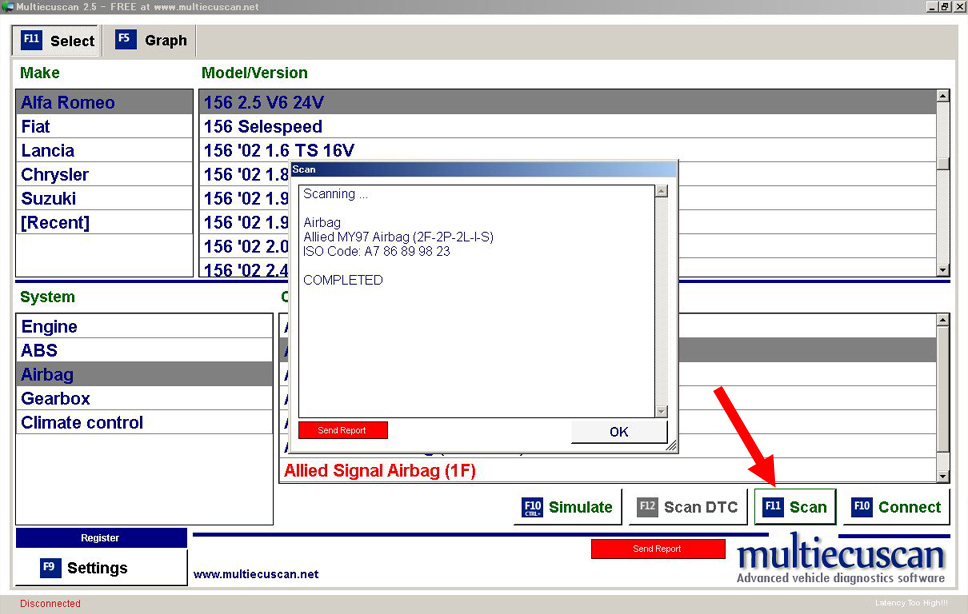Restore down the Multiecuscan window
This screenshot has height=614, width=968.
point(945,7)
